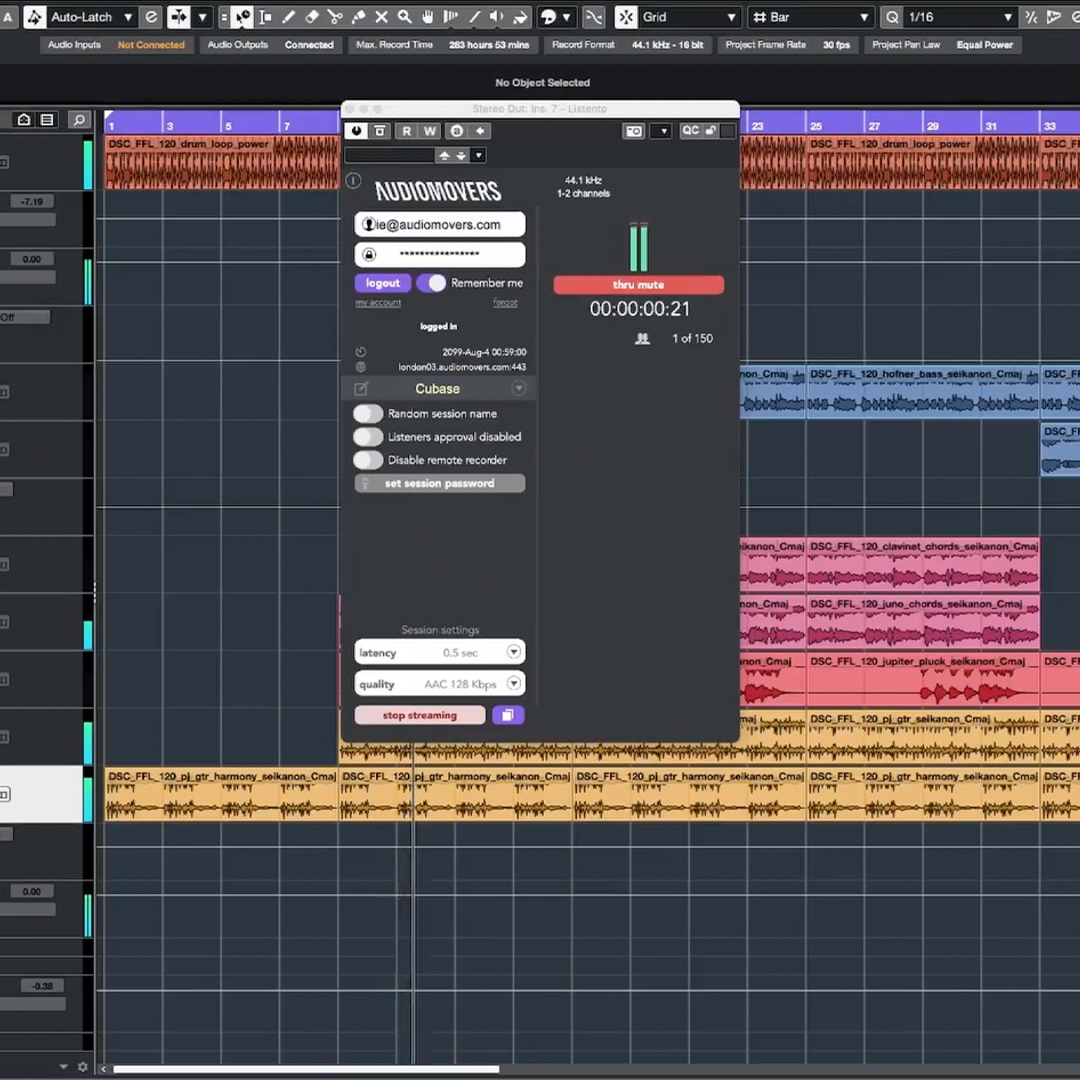Select the Play speaker tool

(497, 17)
